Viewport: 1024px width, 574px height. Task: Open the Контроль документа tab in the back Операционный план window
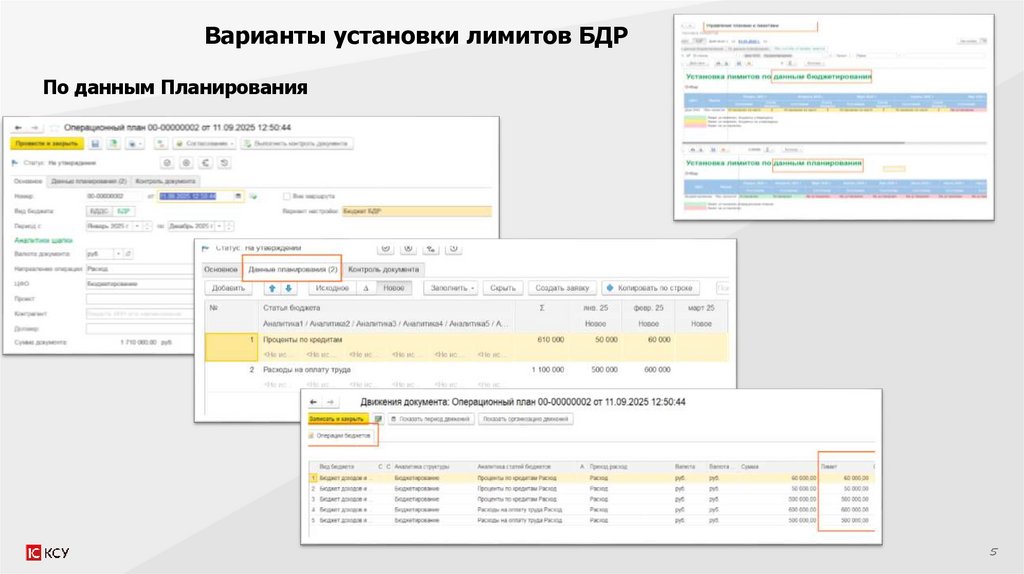[165, 181]
